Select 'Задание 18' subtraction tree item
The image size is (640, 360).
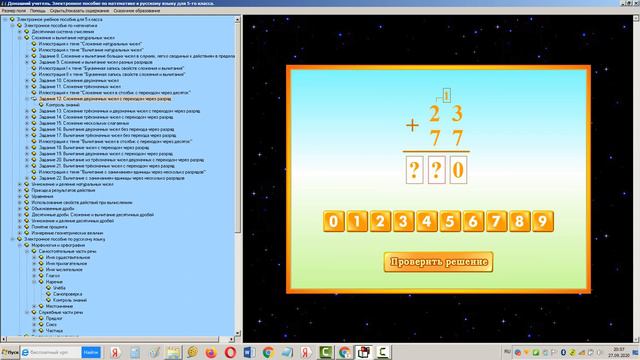(94, 147)
